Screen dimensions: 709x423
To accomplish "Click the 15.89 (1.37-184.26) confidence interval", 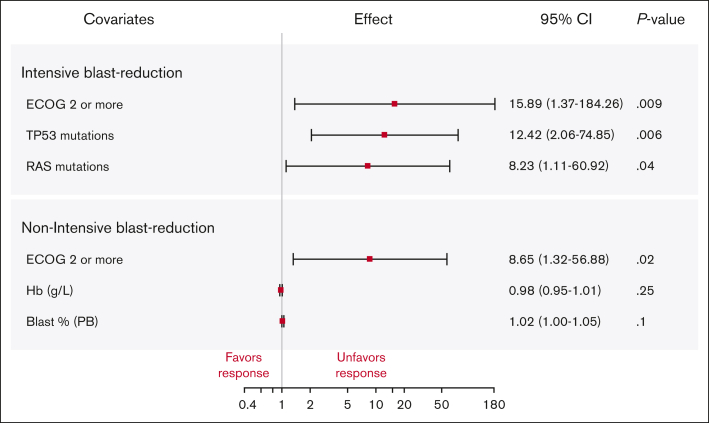I will coord(566,104).
